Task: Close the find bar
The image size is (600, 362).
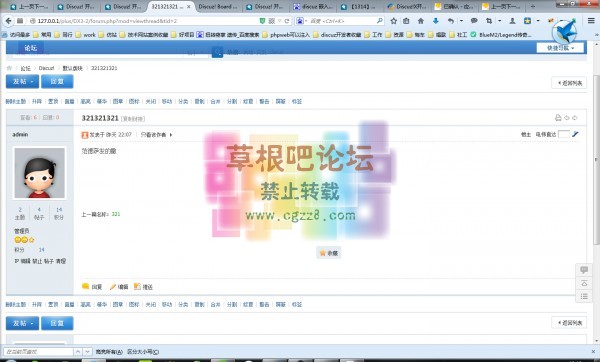Action: 593,351
